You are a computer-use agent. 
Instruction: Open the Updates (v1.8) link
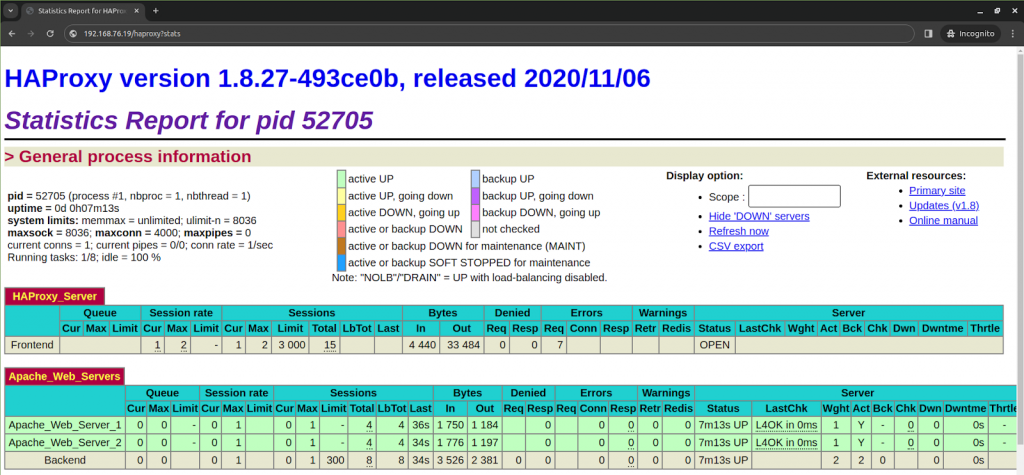point(944,206)
